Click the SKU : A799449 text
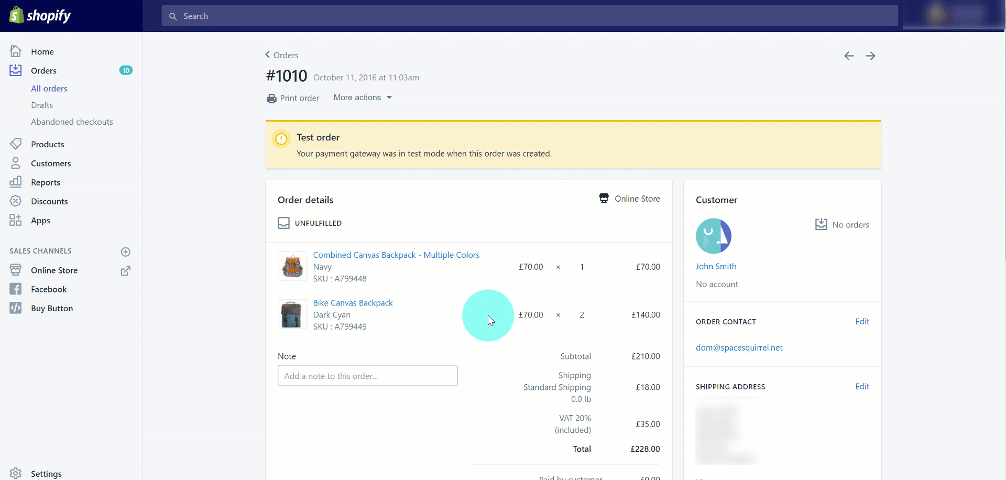Image resolution: width=1006 pixels, height=480 pixels. (339, 327)
